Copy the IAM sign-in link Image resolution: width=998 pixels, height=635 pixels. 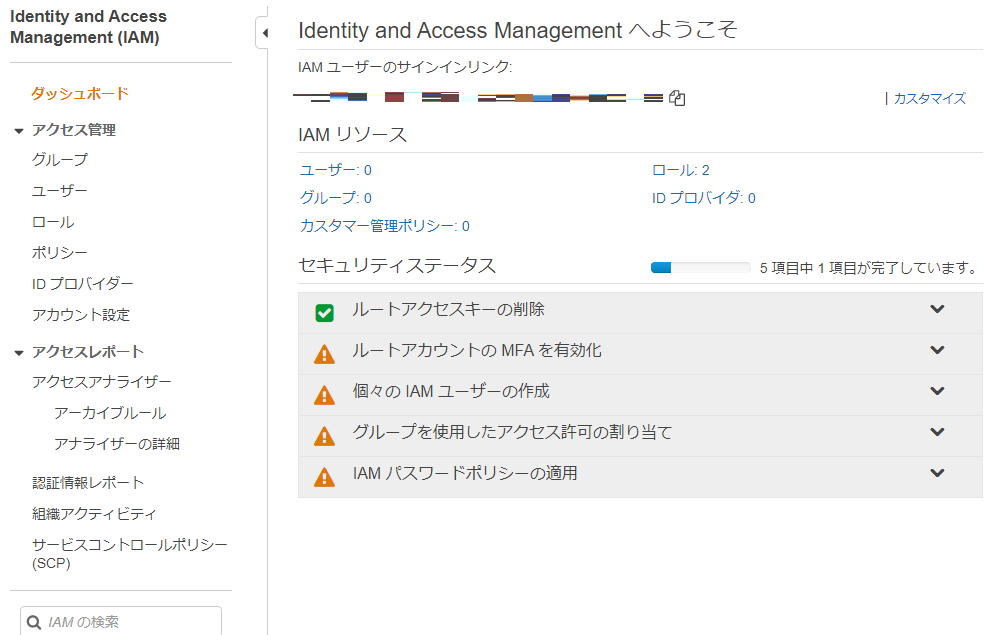[x=677, y=98]
